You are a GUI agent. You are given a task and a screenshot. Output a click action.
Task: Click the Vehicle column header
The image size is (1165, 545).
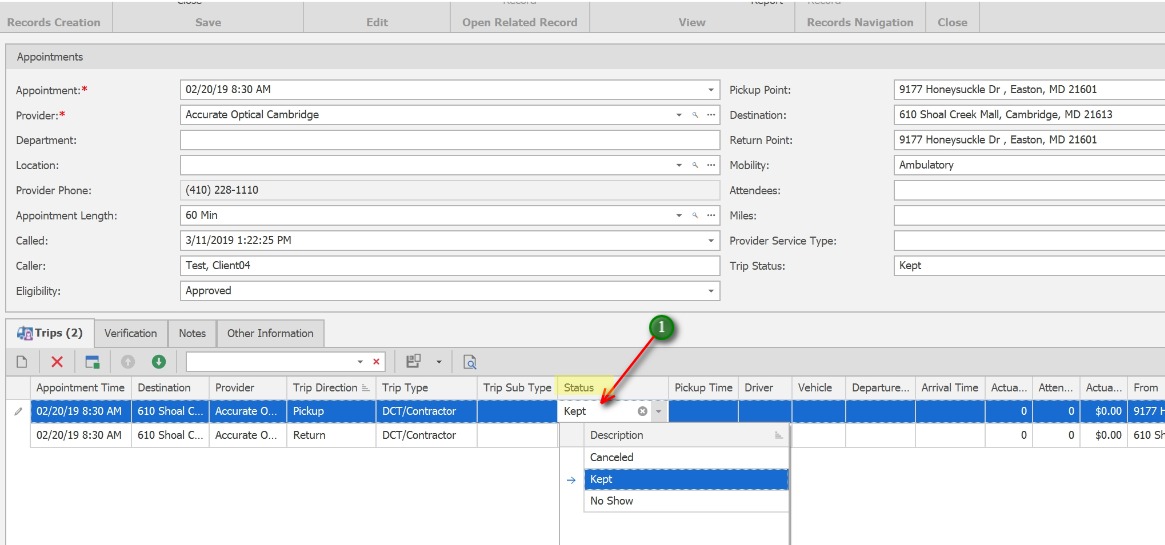[819, 388]
